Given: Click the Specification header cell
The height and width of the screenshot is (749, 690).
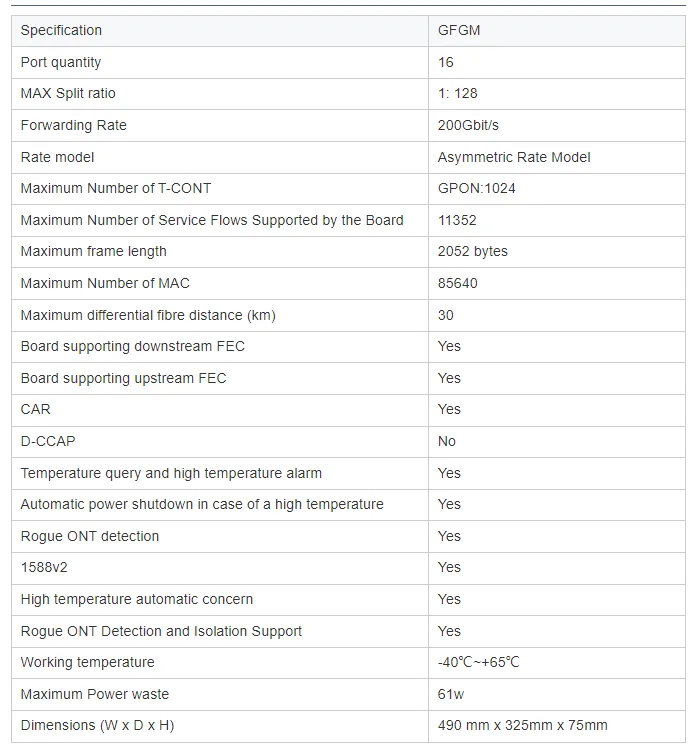Looking at the screenshot, I should pos(220,31).
